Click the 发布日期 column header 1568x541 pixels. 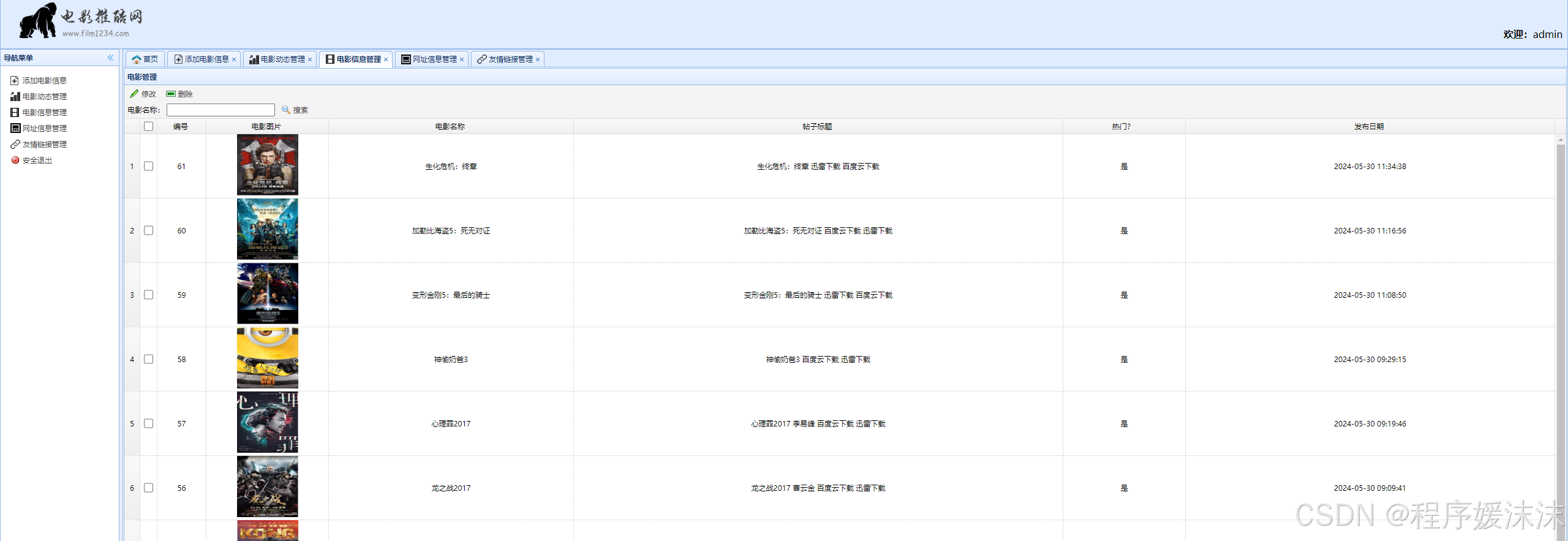(x=1369, y=127)
